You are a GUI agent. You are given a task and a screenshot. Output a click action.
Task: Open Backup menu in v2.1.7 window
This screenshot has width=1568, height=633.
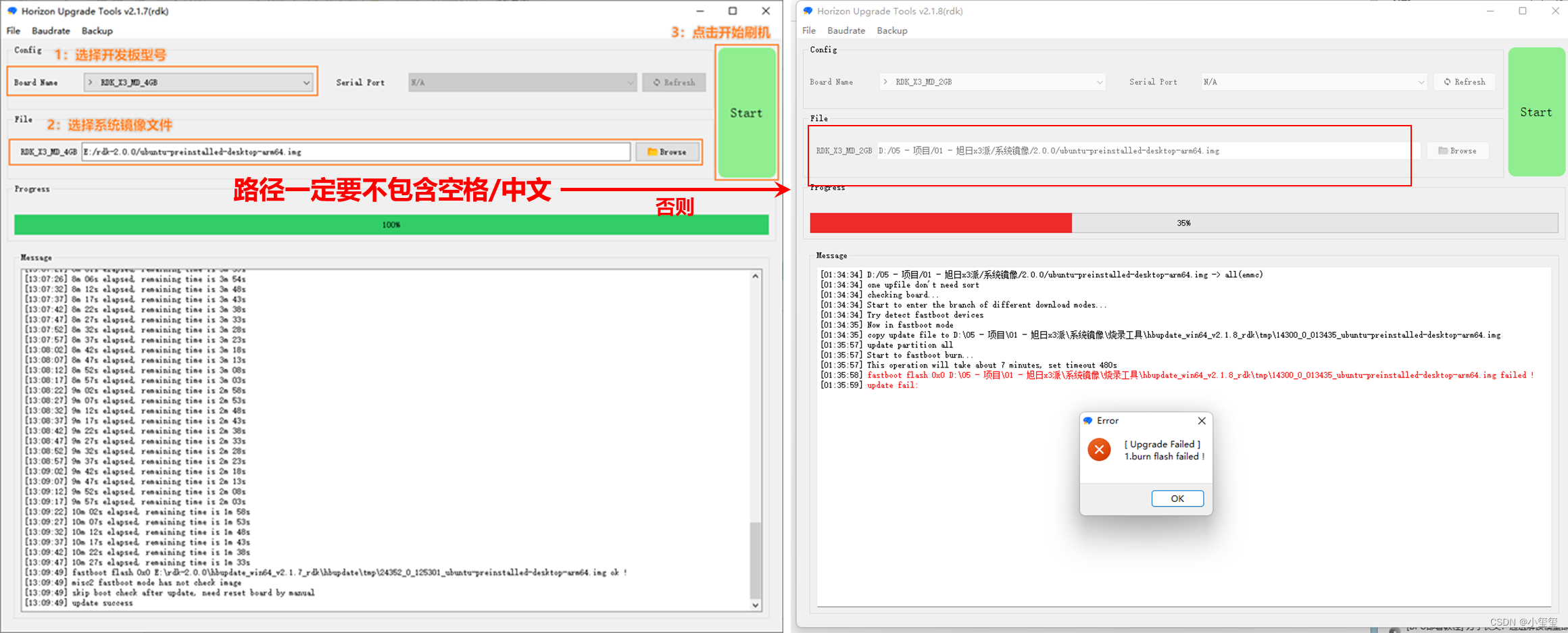(97, 31)
